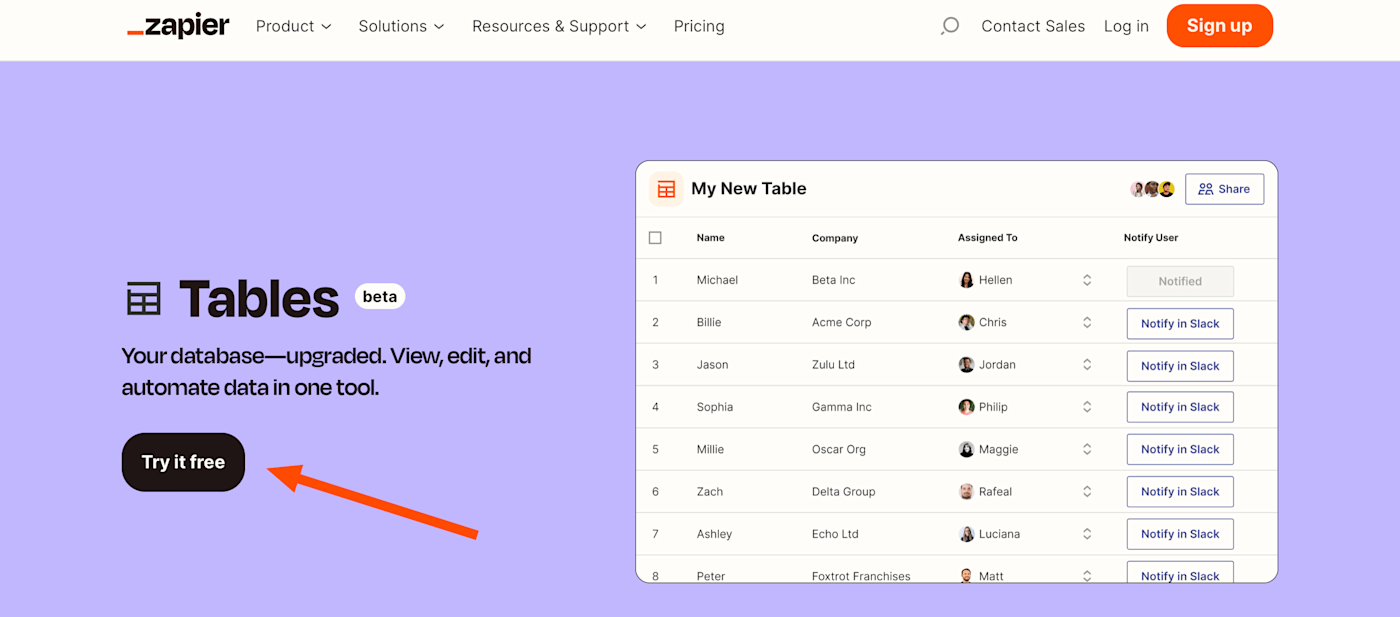Open the assignee dropdown arrows for Jordan
This screenshot has height=617, width=1400.
(x=1087, y=365)
